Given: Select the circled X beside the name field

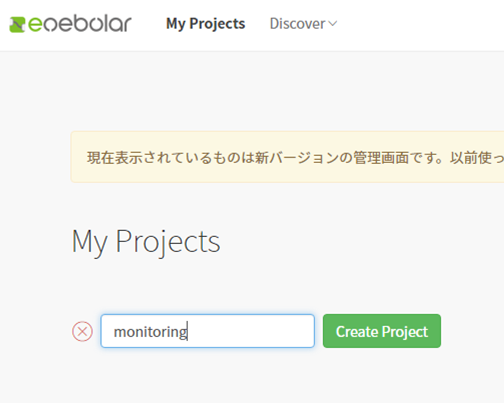Looking at the screenshot, I should [x=82, y=331].
